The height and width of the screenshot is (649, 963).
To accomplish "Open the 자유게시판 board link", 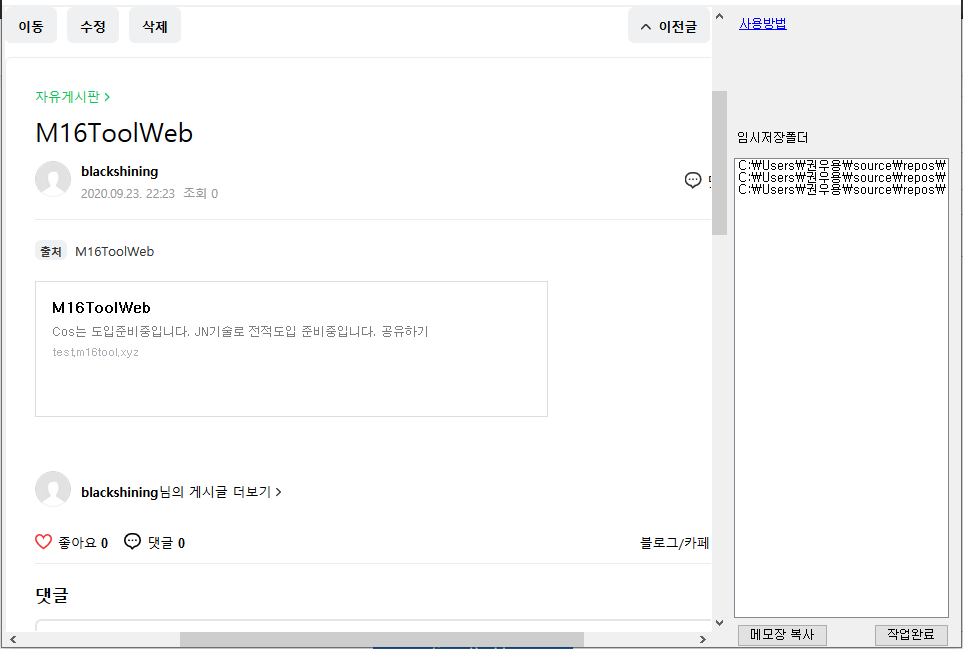I will pos(72,97).
